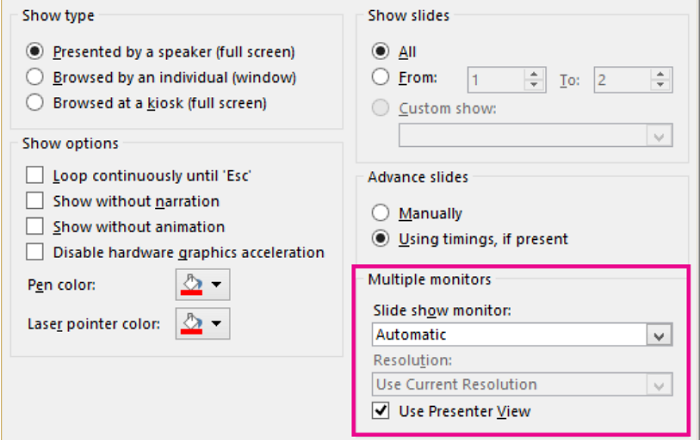Decrease the To slide number spinner
This screenshot has width=700, height=440.
(x=659, y=85)
